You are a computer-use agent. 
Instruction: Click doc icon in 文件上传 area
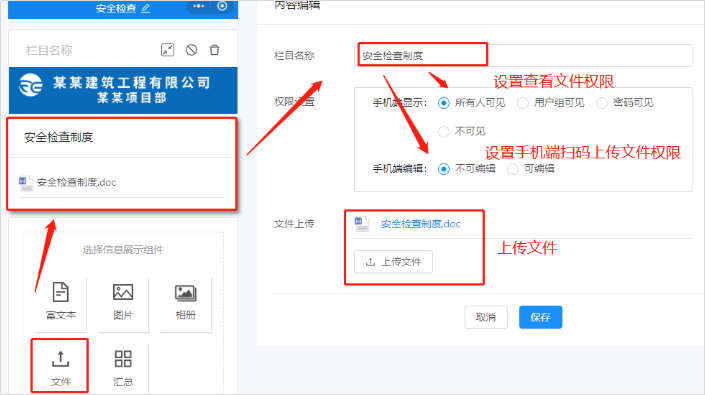coord(361,224)
